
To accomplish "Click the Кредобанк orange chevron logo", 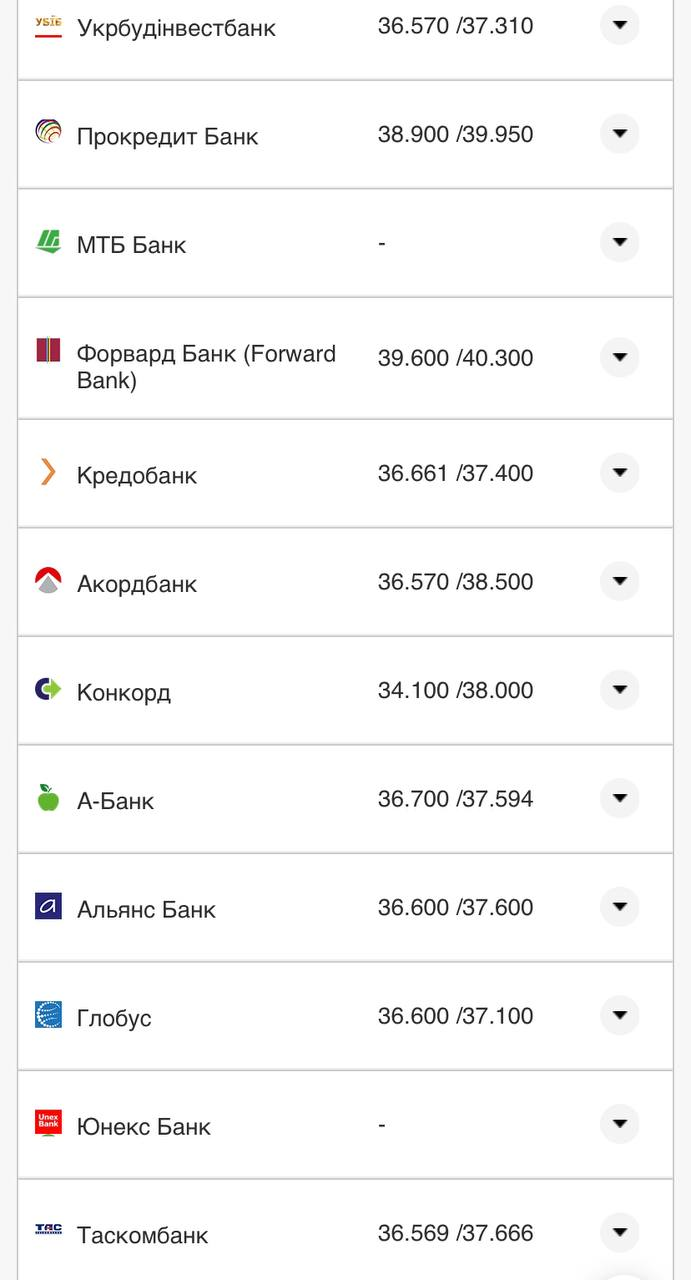I will point(48,472).
